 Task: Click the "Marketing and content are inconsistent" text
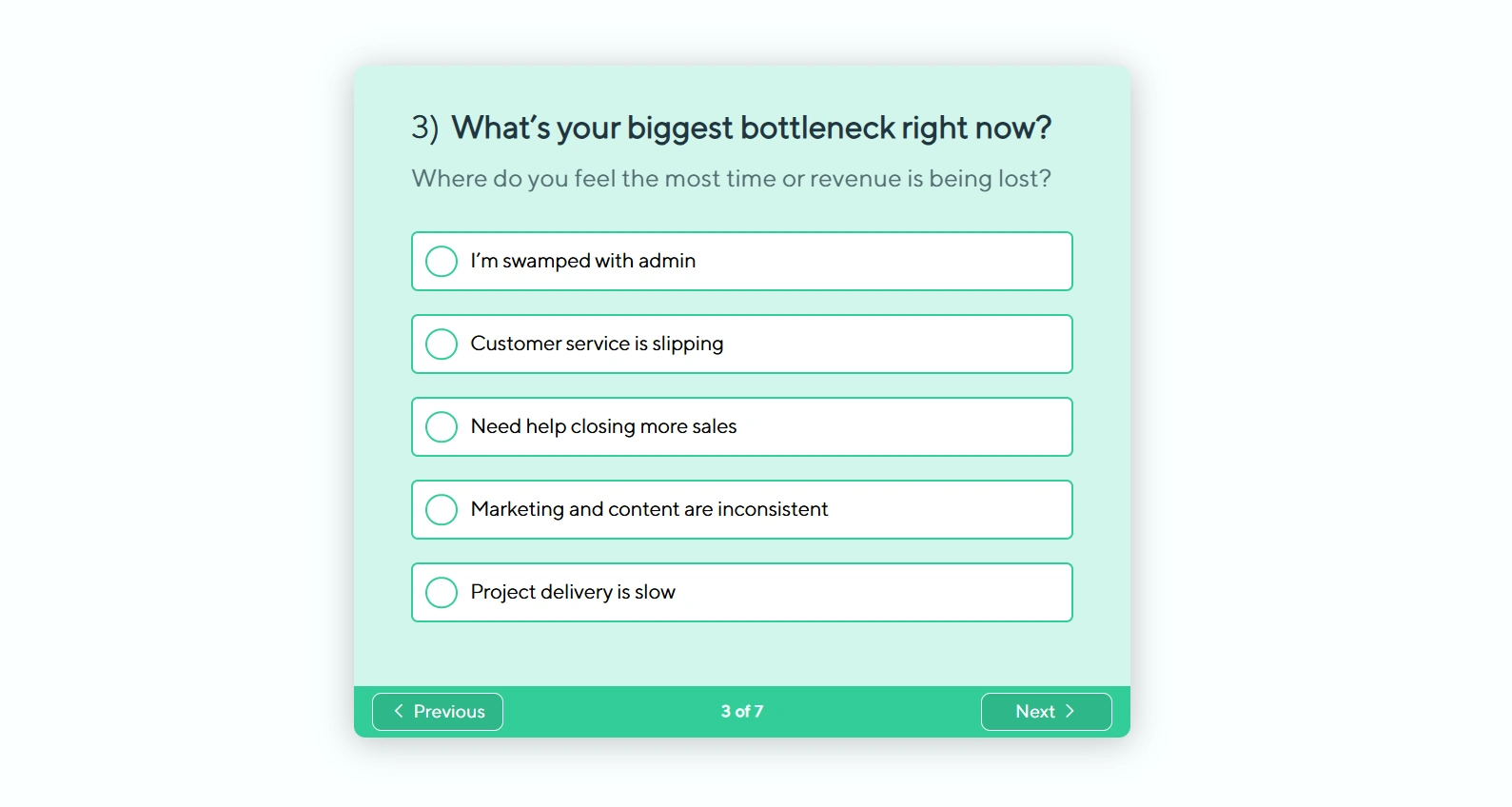click(x=649, y=509)
